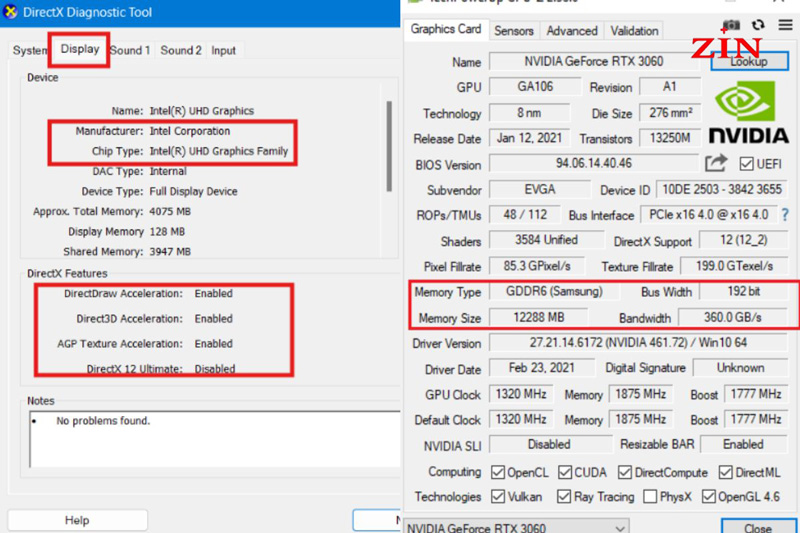The image size is (800, 533).
Task: Click the Subvendor field EVGA
Action: 540,190
